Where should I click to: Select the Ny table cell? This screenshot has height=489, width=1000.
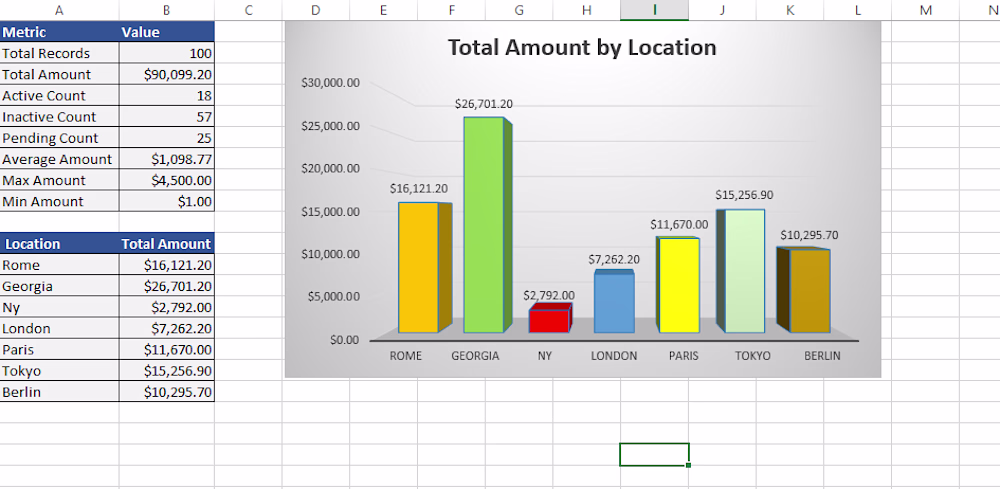pyautogui.click(x=59, y=307)
